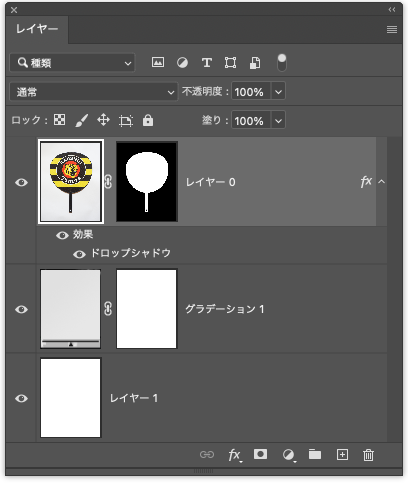
Task: Hide the レイヤー 1 layer
Action: (21, 398)
